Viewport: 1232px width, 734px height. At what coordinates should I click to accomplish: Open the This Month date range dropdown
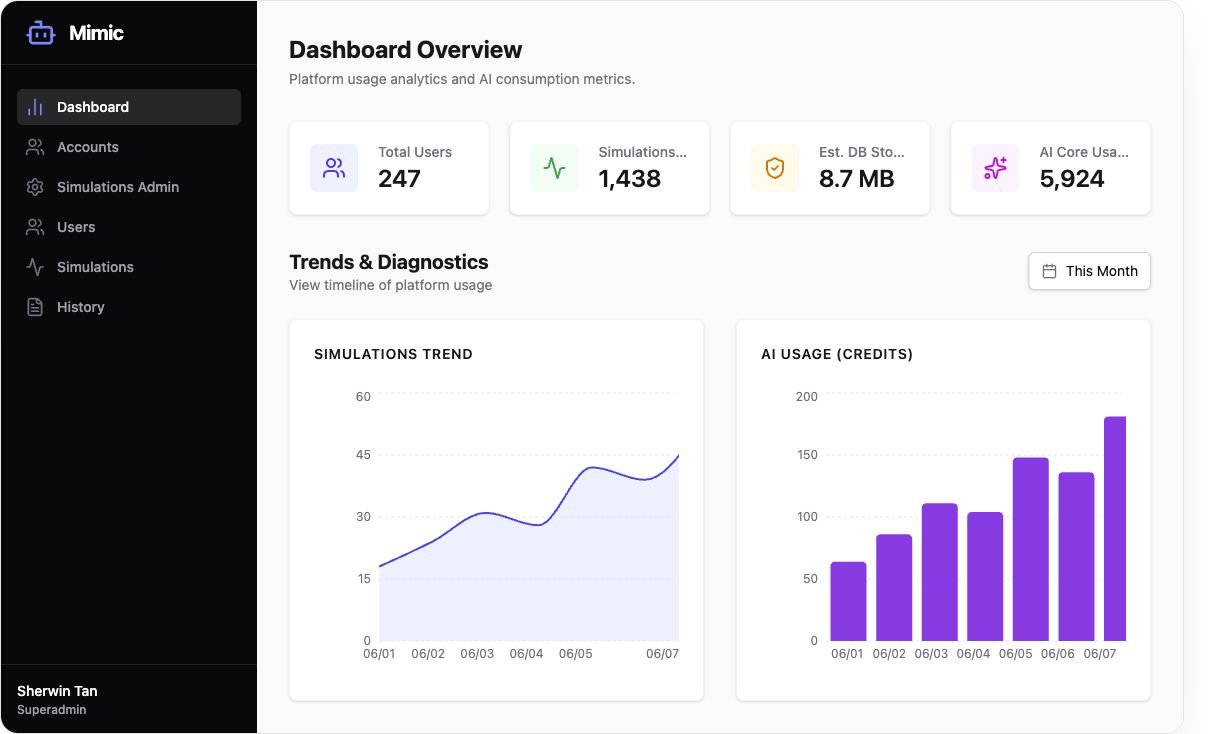(x=1089, y=271)
